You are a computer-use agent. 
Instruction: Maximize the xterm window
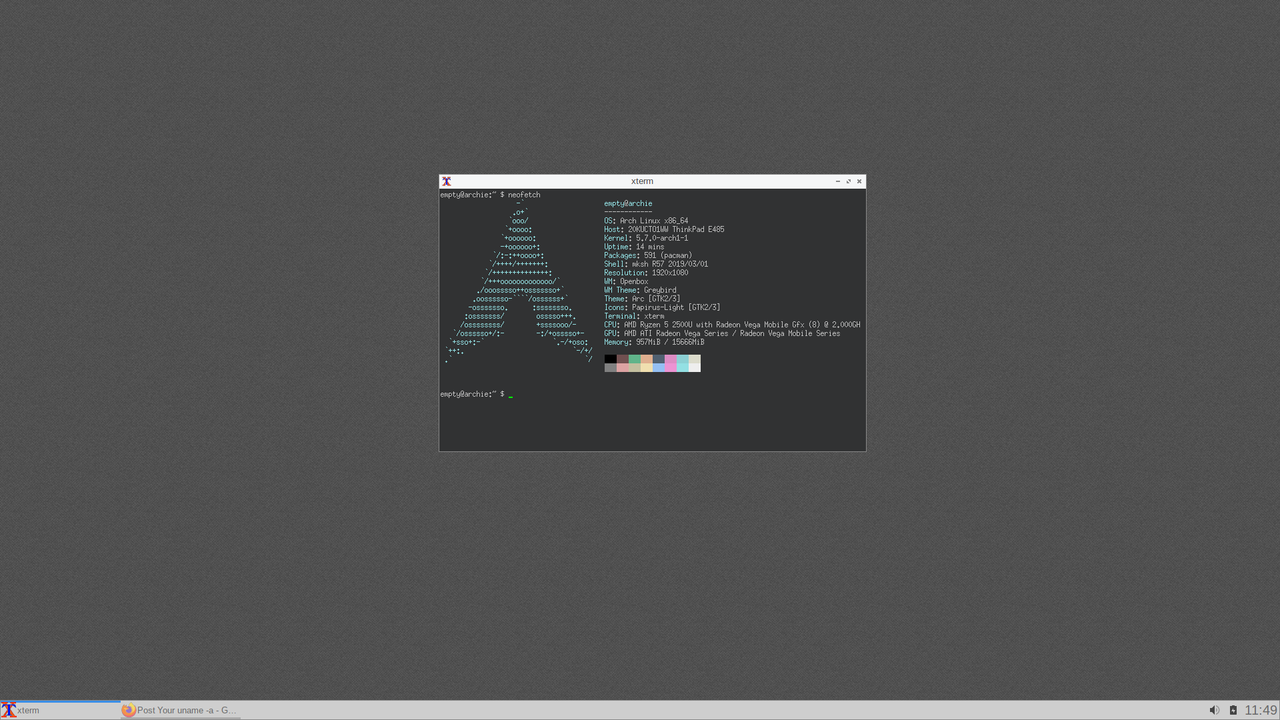[x=849, y=181]
